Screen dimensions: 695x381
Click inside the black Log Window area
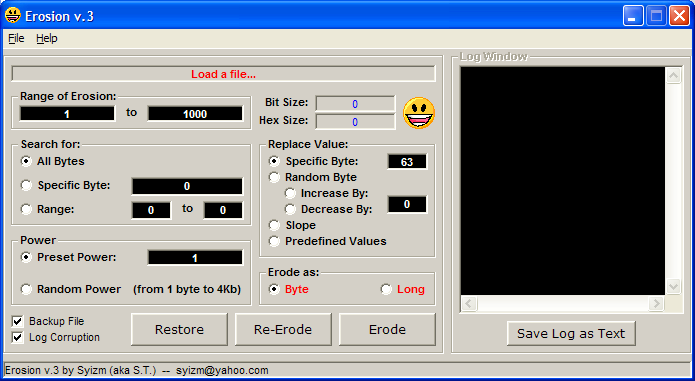pyautogui.click(x=563, y=181)
